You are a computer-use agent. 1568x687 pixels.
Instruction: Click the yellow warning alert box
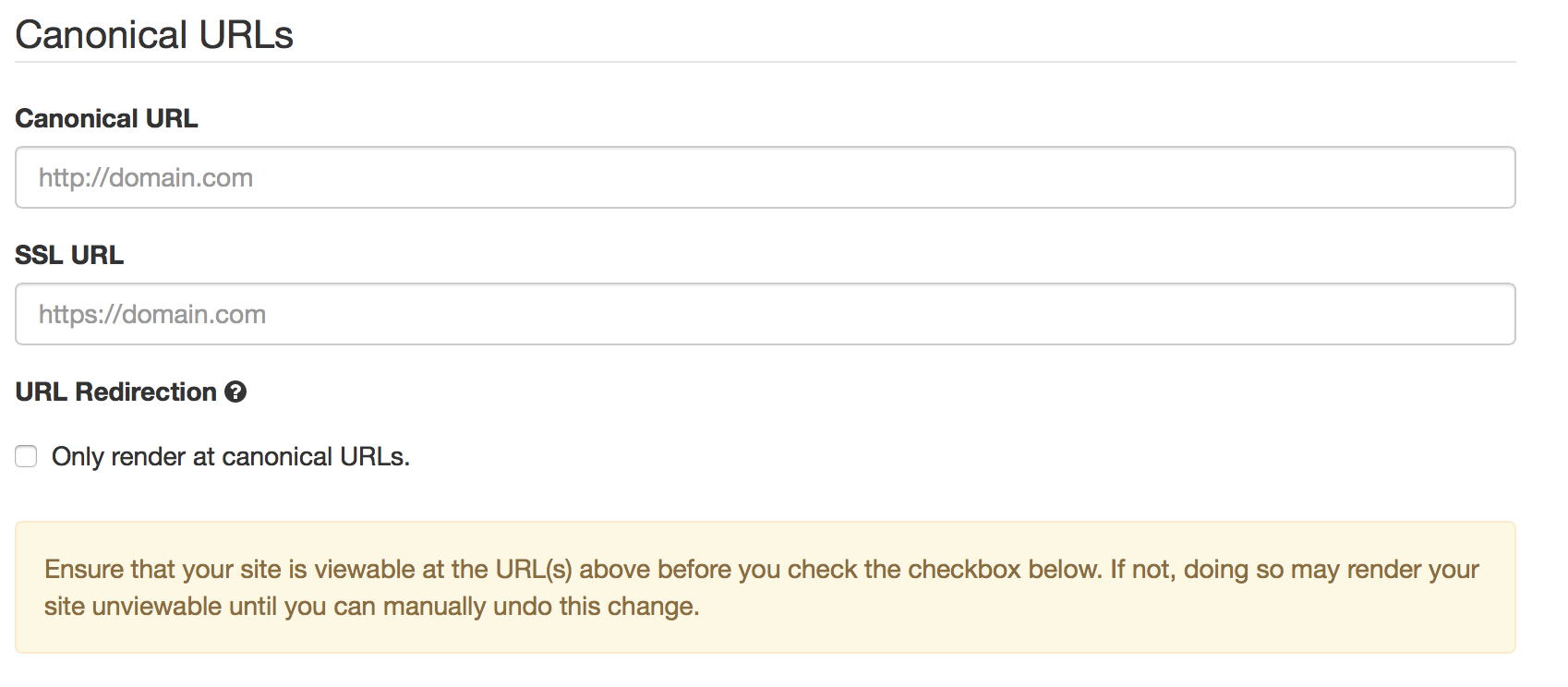coord(765,587)
